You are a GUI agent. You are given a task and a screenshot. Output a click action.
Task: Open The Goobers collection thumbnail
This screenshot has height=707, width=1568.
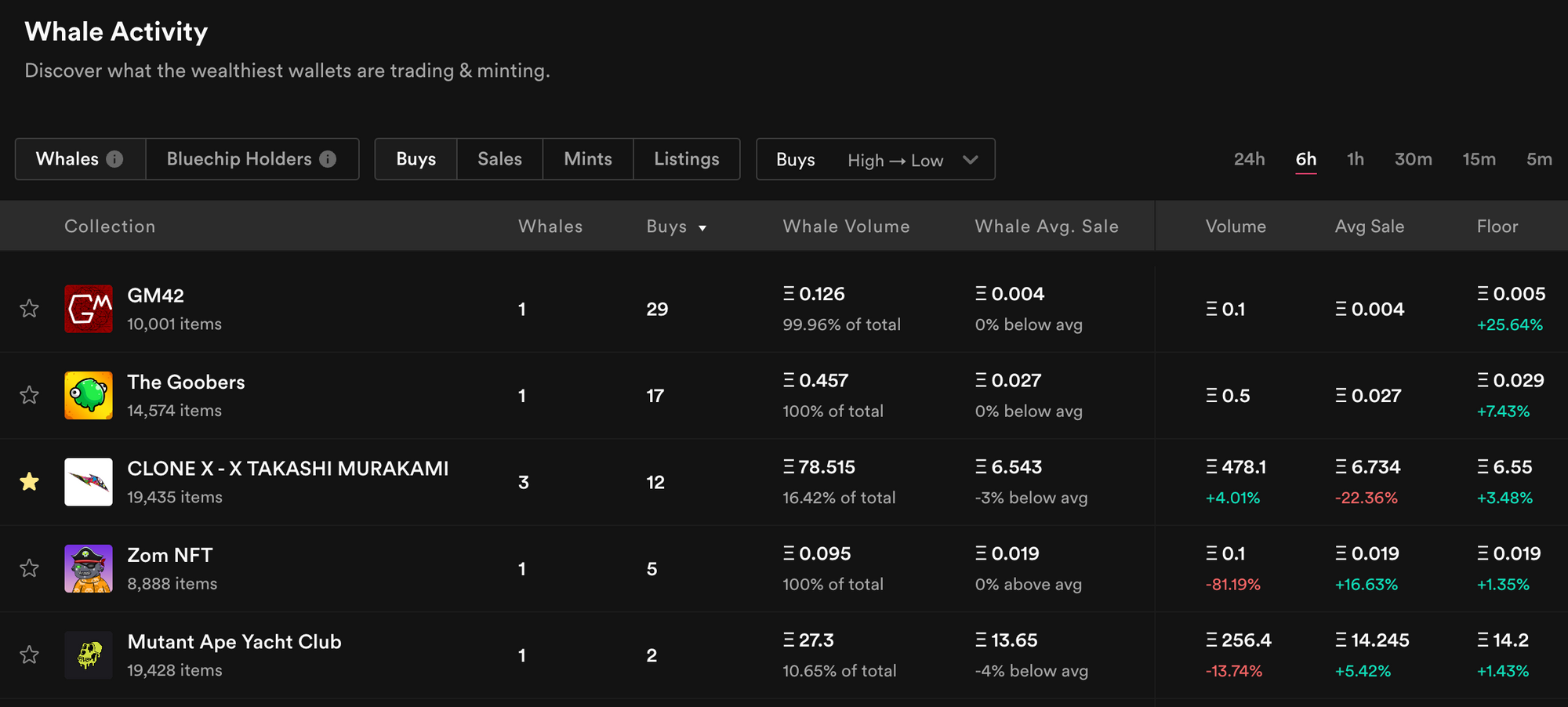pos(89,395)
